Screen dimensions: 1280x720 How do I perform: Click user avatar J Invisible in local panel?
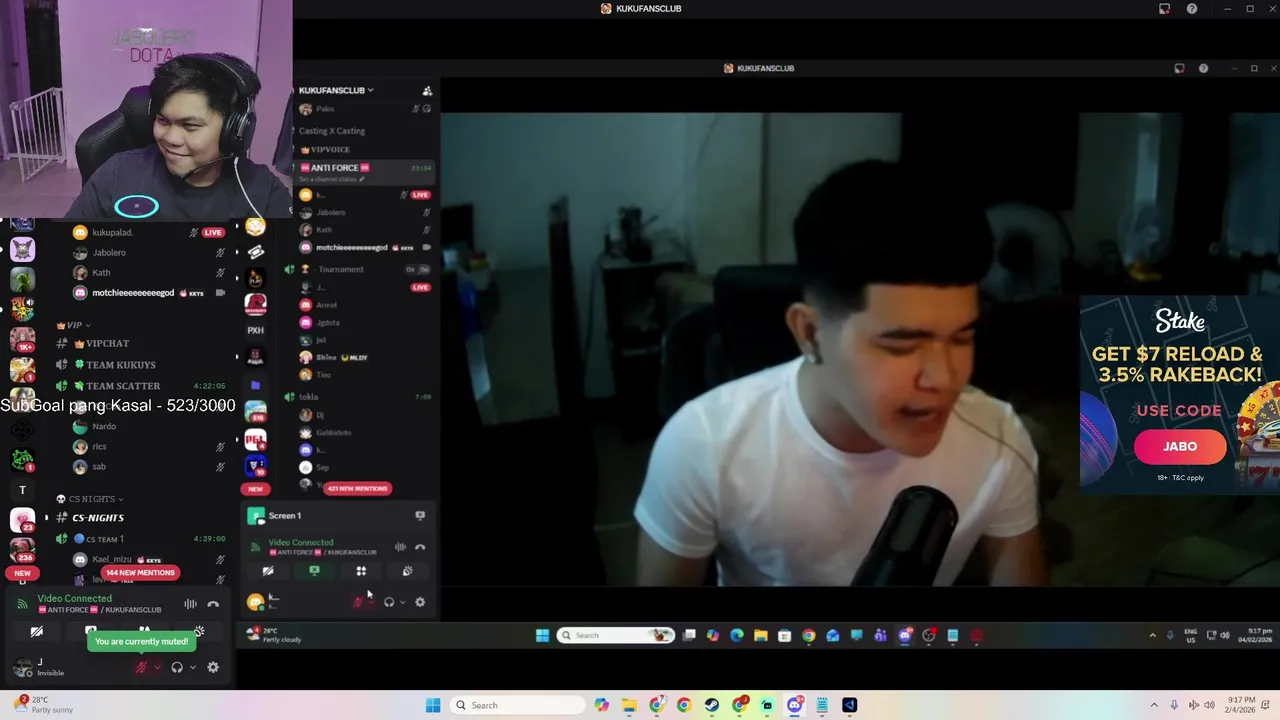[22, 667]
